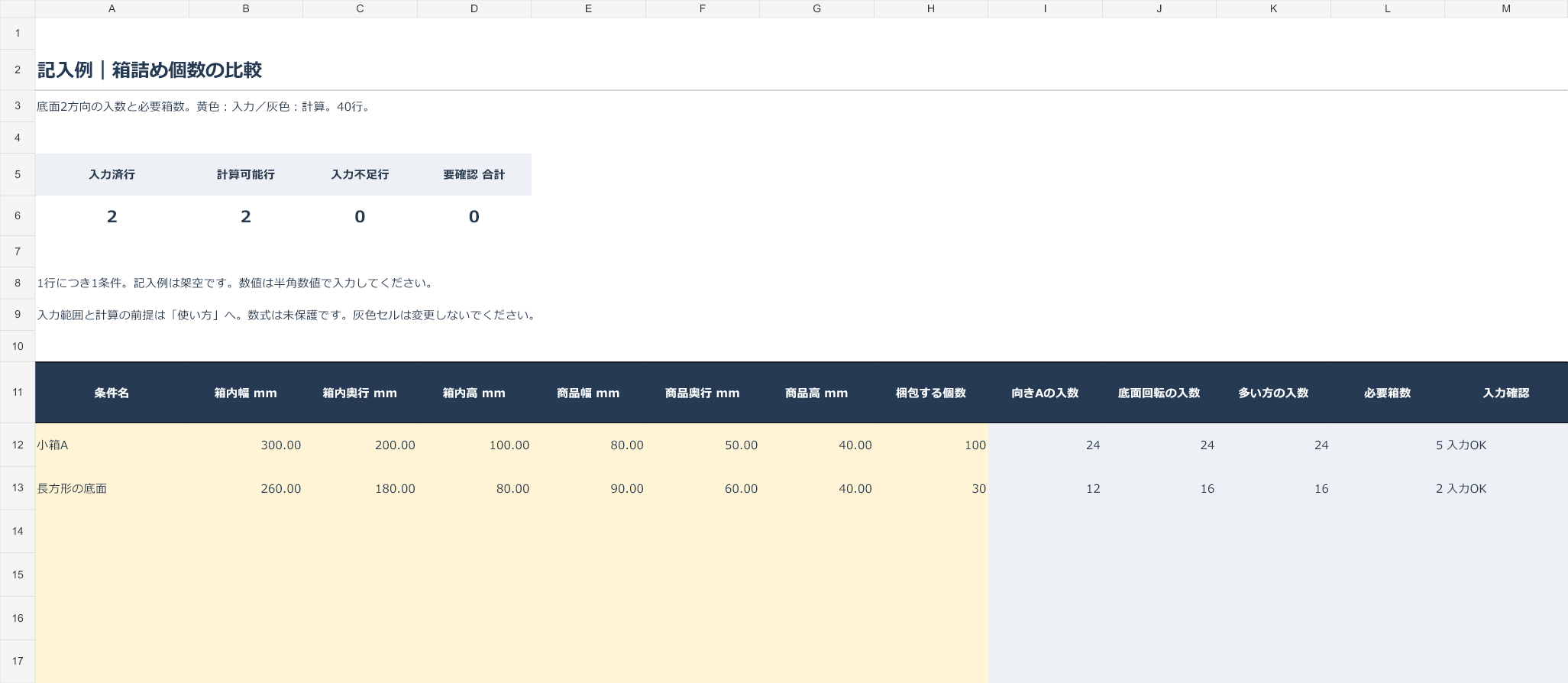Select the 箱内奥行 mm table header
This screenshot has width=1568, height=683.
(360, 393)
